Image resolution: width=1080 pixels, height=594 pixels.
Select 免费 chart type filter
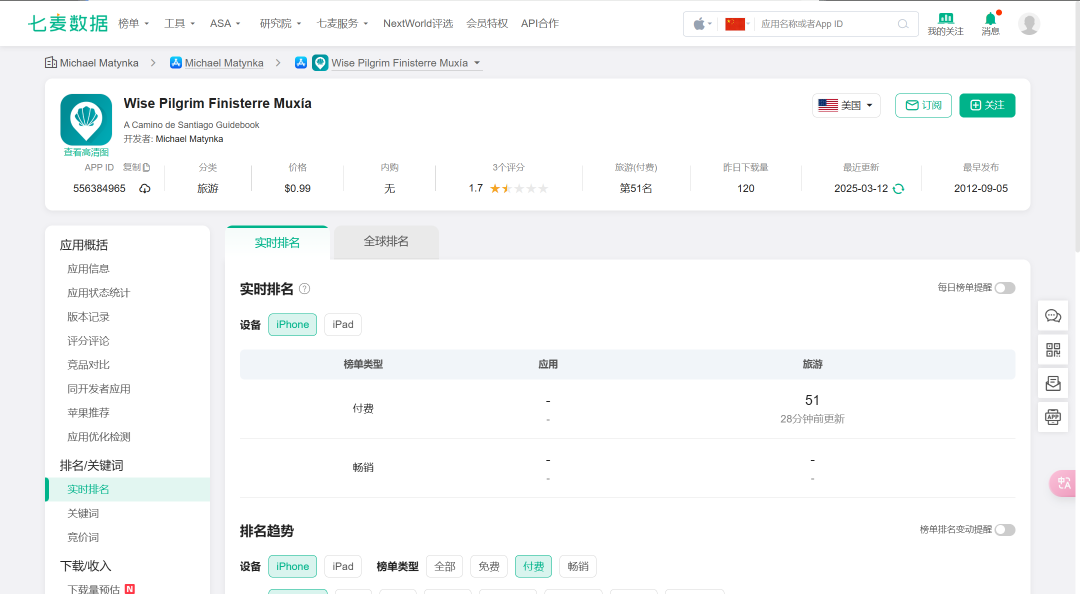[489, 566]
